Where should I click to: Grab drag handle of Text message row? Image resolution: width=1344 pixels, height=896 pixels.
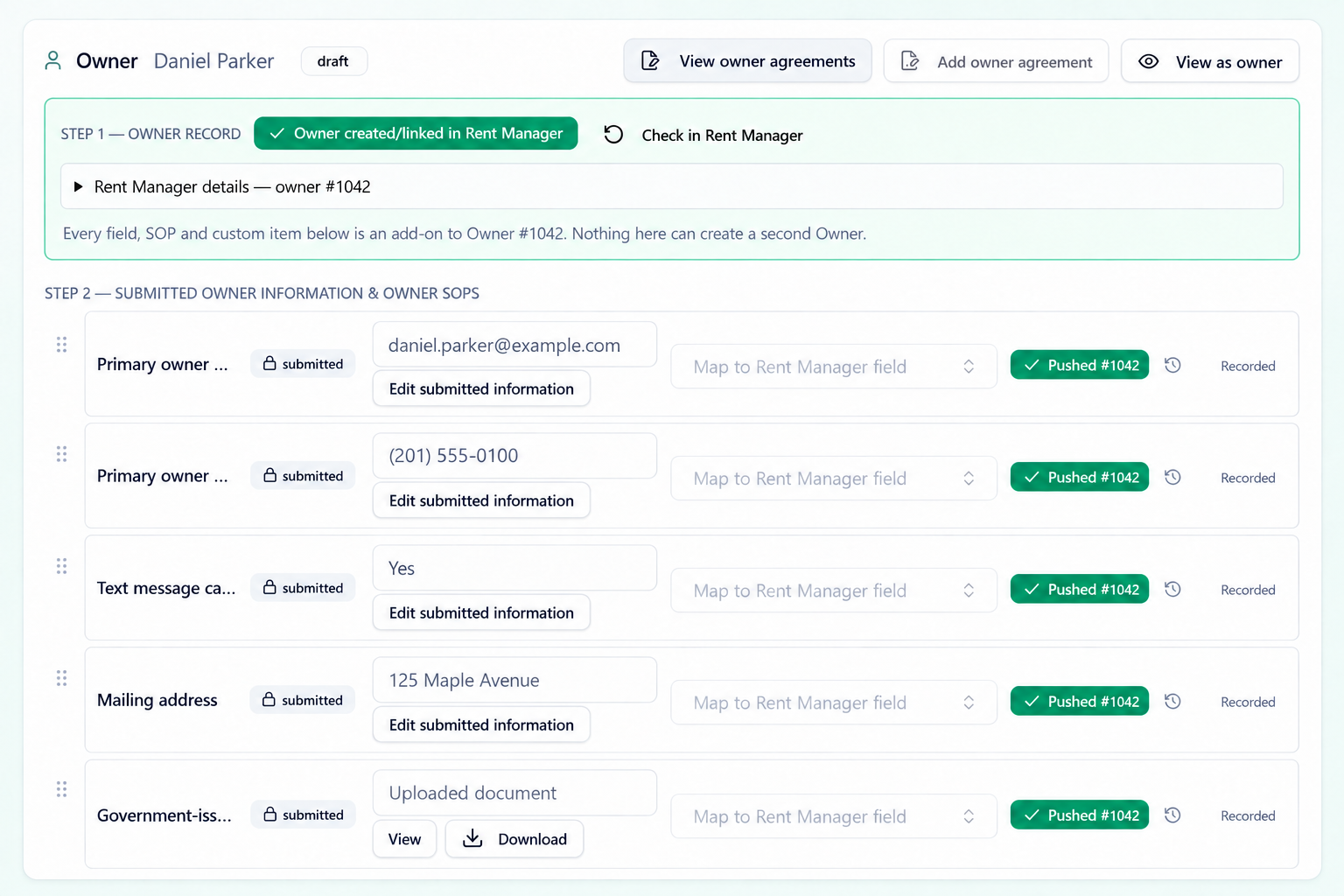tap(61, 566)
